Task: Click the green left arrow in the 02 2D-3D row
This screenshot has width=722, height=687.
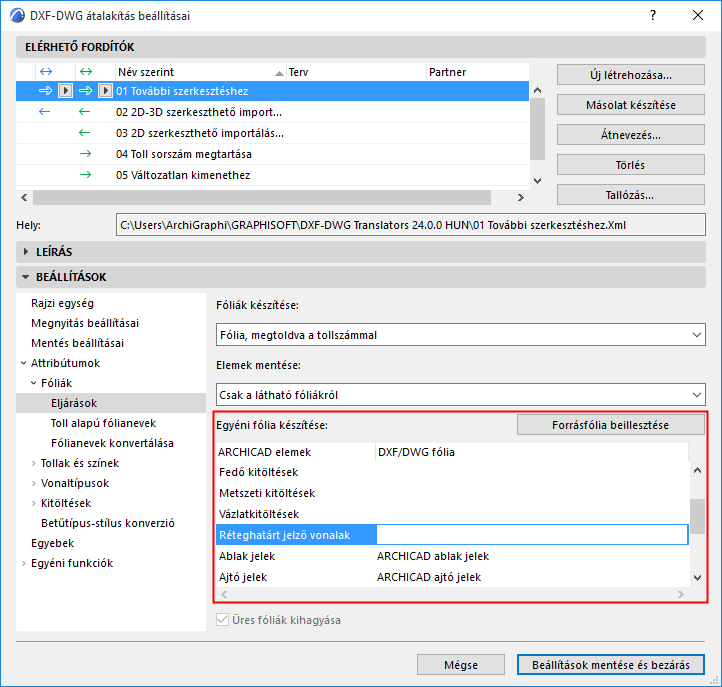Action: [x=84, y=112]
